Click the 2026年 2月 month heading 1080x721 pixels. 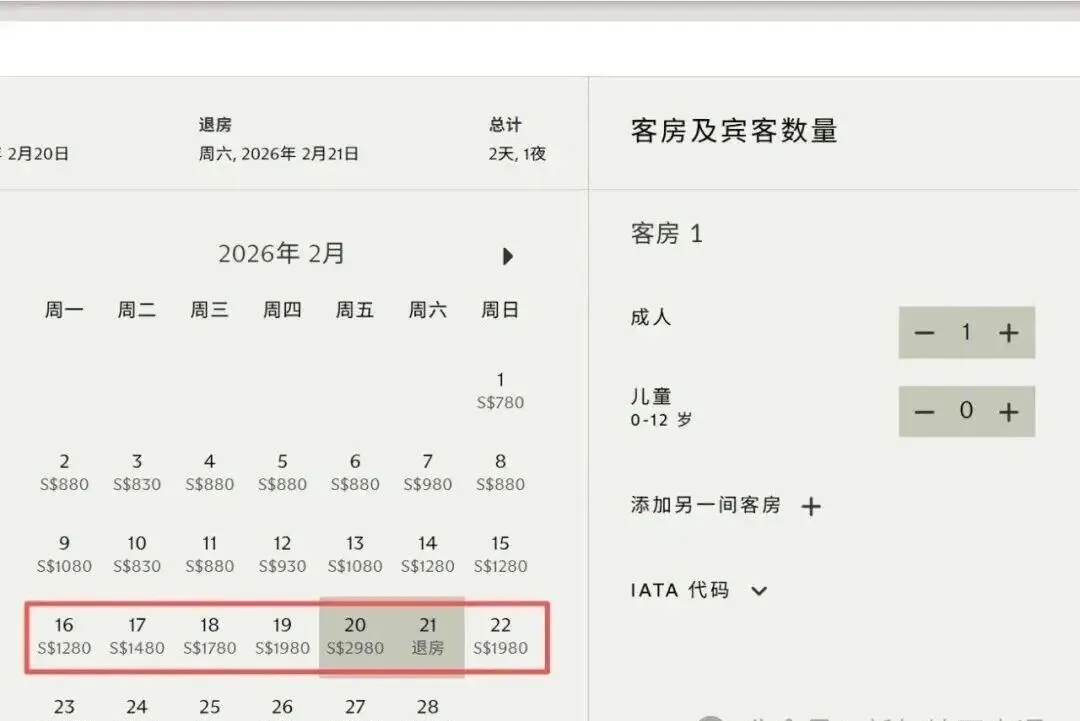[281, 253]
